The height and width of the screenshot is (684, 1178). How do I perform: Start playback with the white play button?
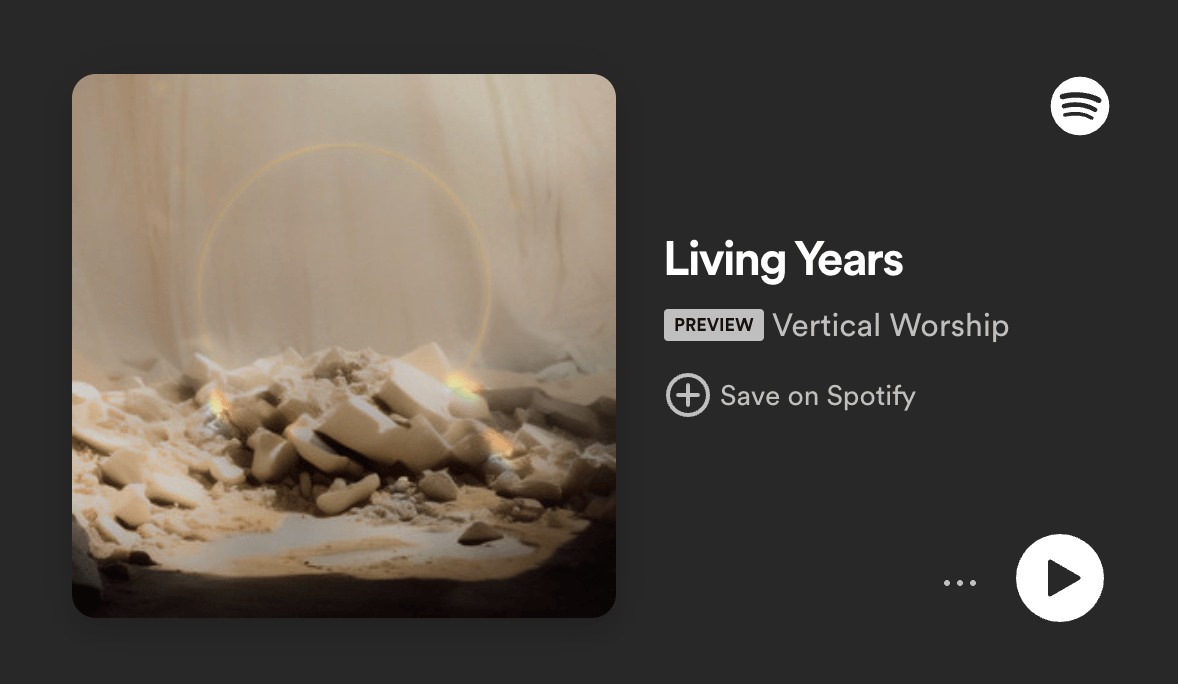1059,578
